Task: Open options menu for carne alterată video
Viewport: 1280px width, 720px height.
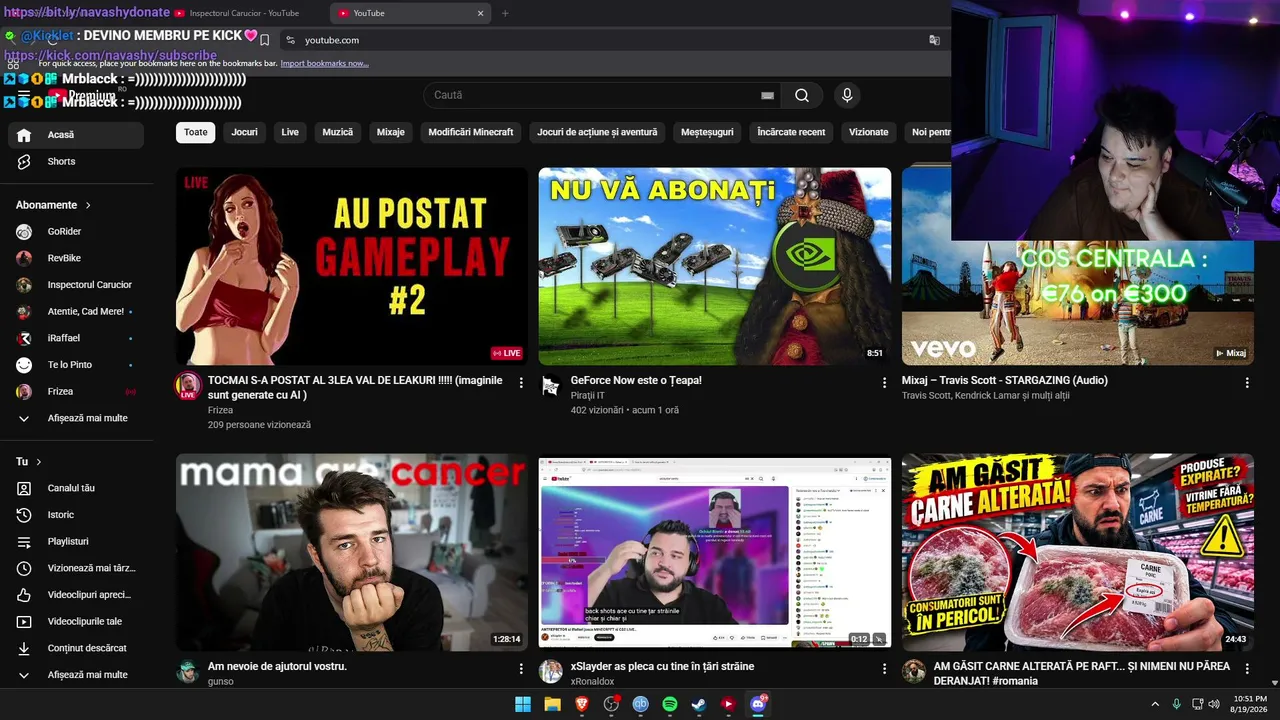Action: [1247, 668]
